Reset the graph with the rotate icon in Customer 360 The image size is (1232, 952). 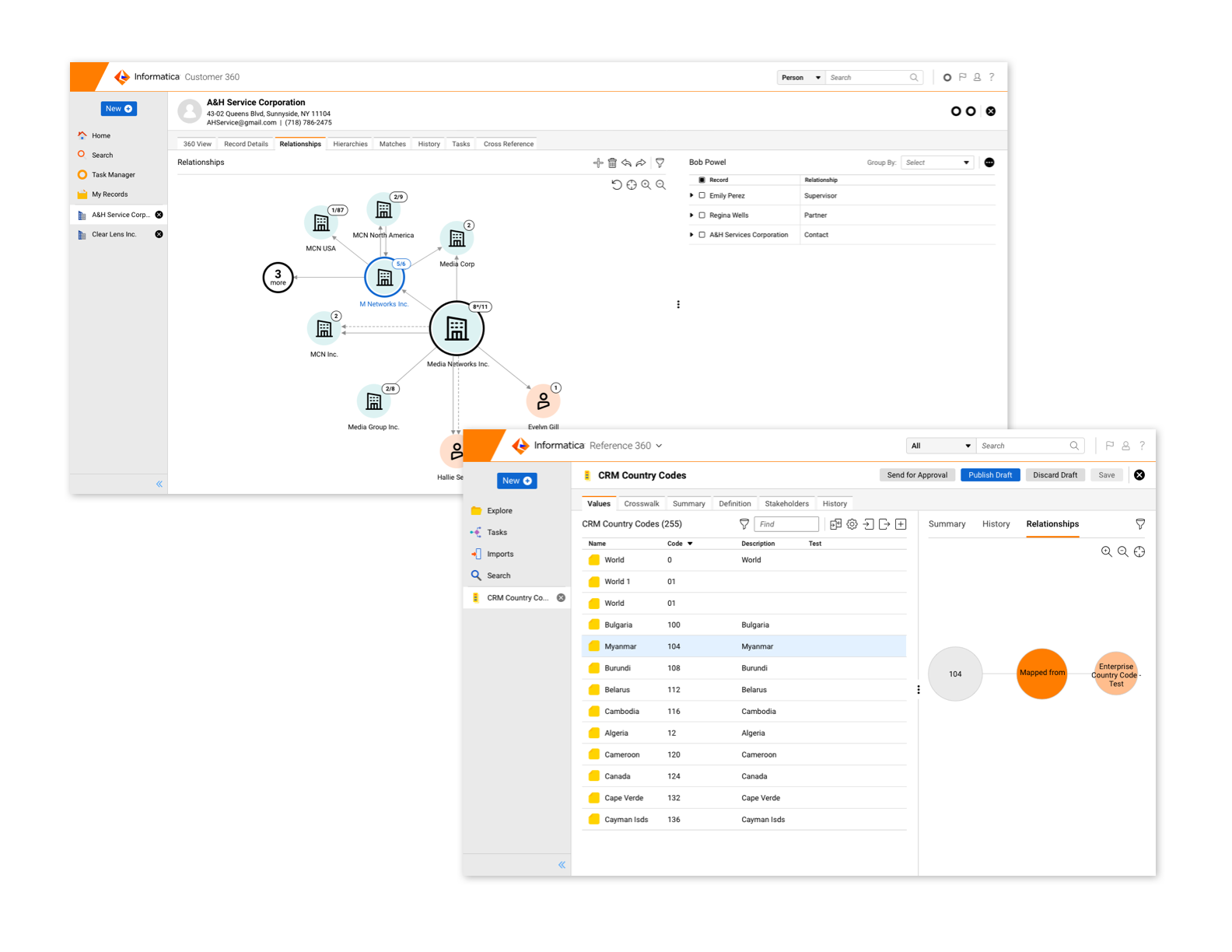[x=617, y=185]
